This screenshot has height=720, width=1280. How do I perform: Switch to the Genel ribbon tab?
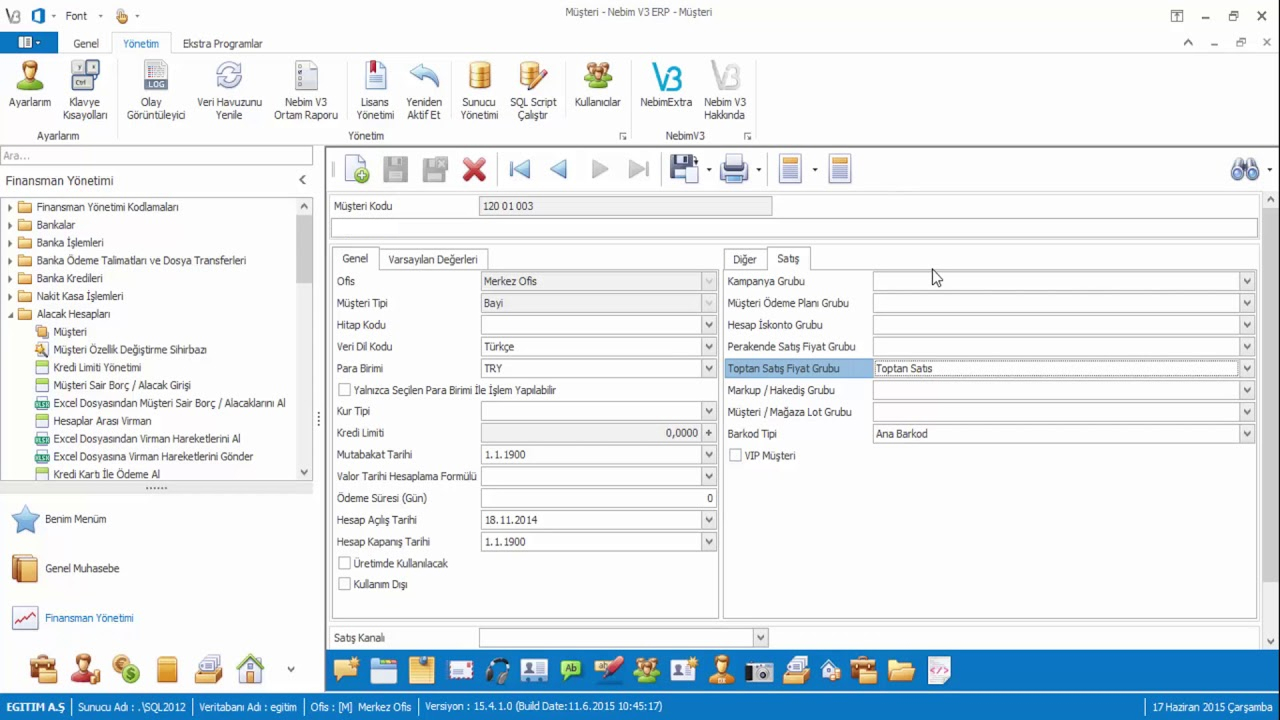[x=86, y=44]
